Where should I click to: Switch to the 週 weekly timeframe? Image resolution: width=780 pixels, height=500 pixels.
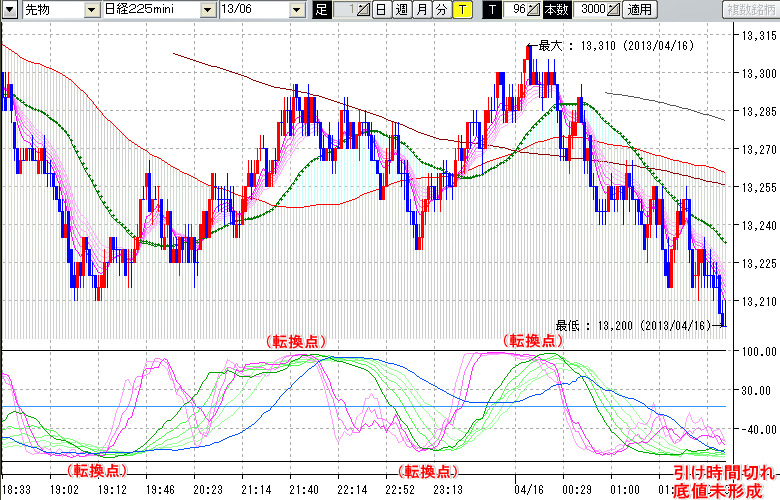pyautogui.click(x=401, y=9)
